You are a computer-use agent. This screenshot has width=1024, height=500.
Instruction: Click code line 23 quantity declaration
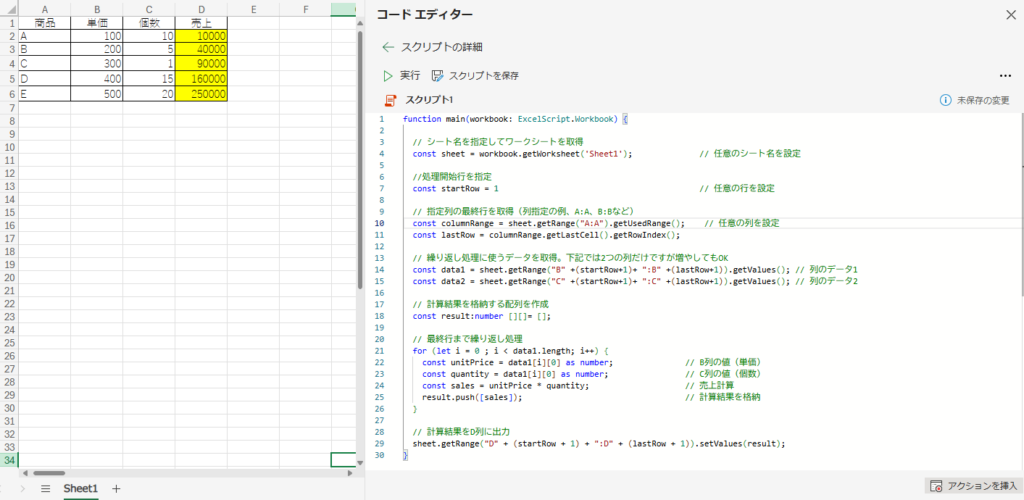(x=515, y=374)
